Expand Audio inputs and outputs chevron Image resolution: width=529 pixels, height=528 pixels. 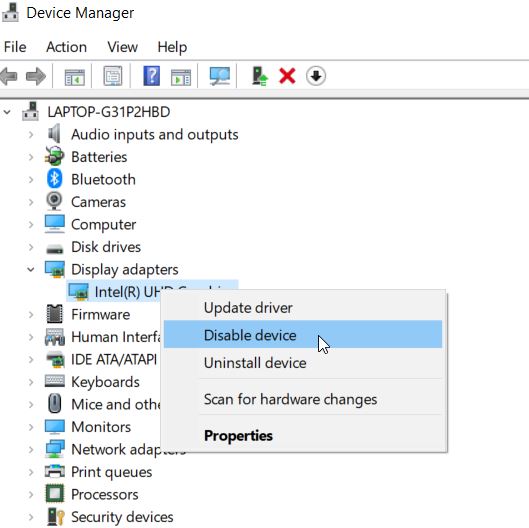(31, 135)
